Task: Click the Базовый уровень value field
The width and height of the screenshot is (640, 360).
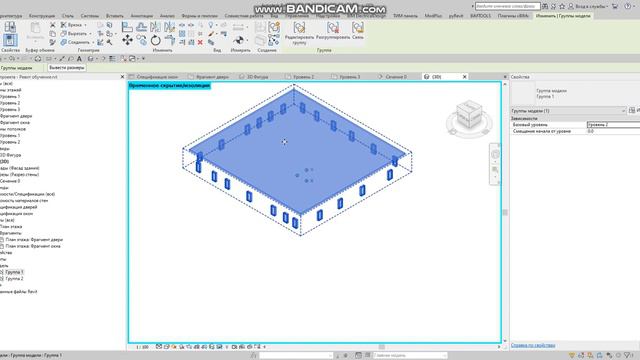Action: click(x=613, y=124)
